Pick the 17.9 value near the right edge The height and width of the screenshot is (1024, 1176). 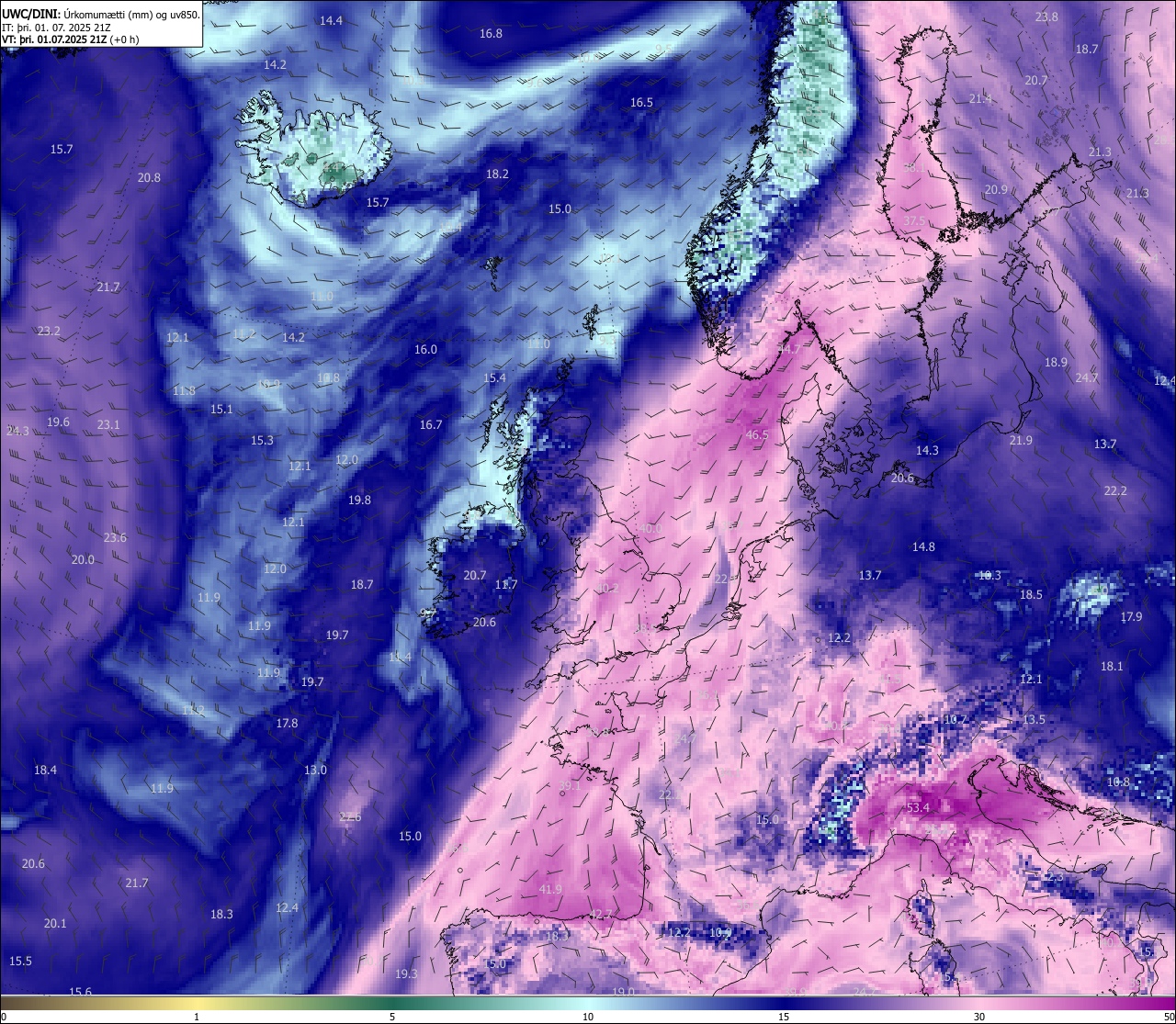[1131, 616]
